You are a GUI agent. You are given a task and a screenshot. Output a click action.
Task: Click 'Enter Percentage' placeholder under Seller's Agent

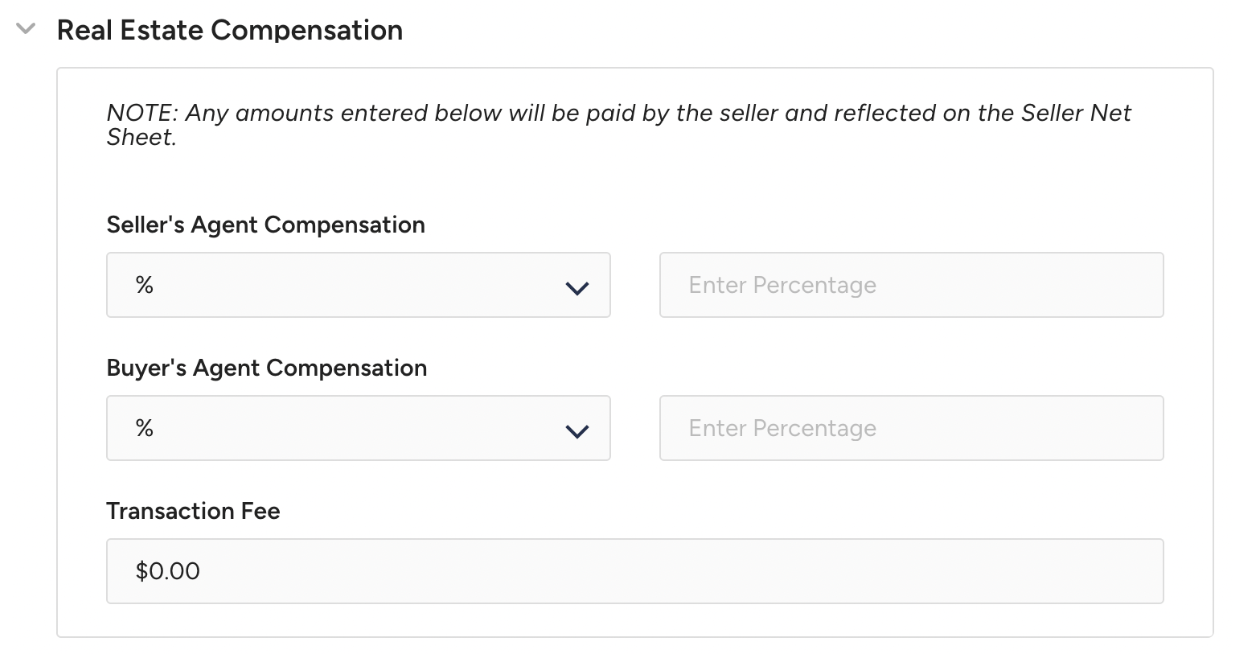pos(782,285)
